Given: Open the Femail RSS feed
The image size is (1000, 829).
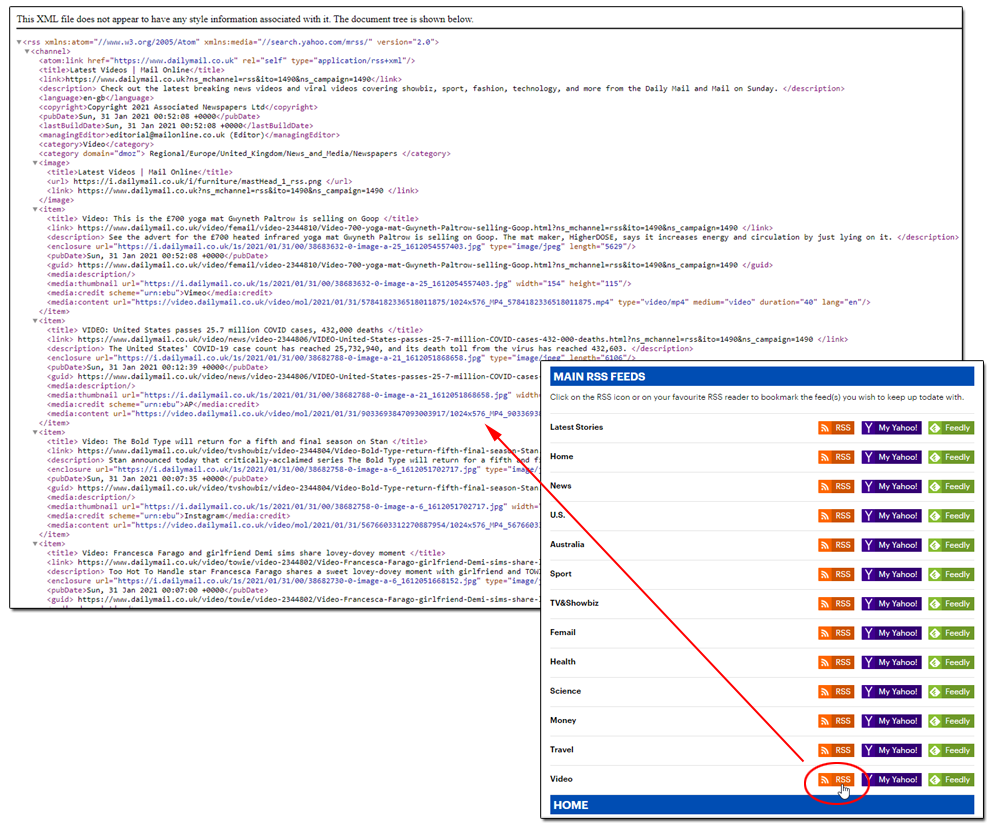Looking at the screenshot, I should click(x=835, y=633).
